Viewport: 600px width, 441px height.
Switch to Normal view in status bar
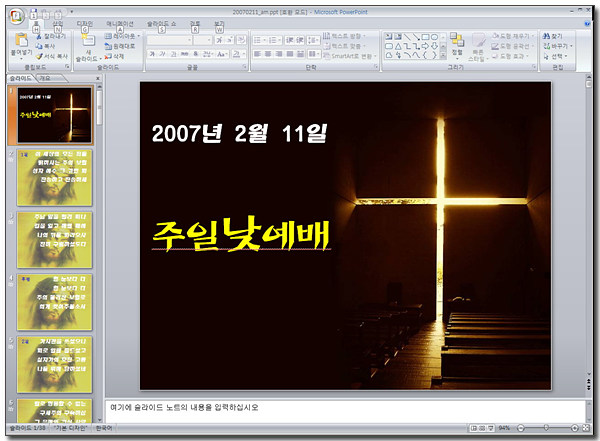click(474, 428)
